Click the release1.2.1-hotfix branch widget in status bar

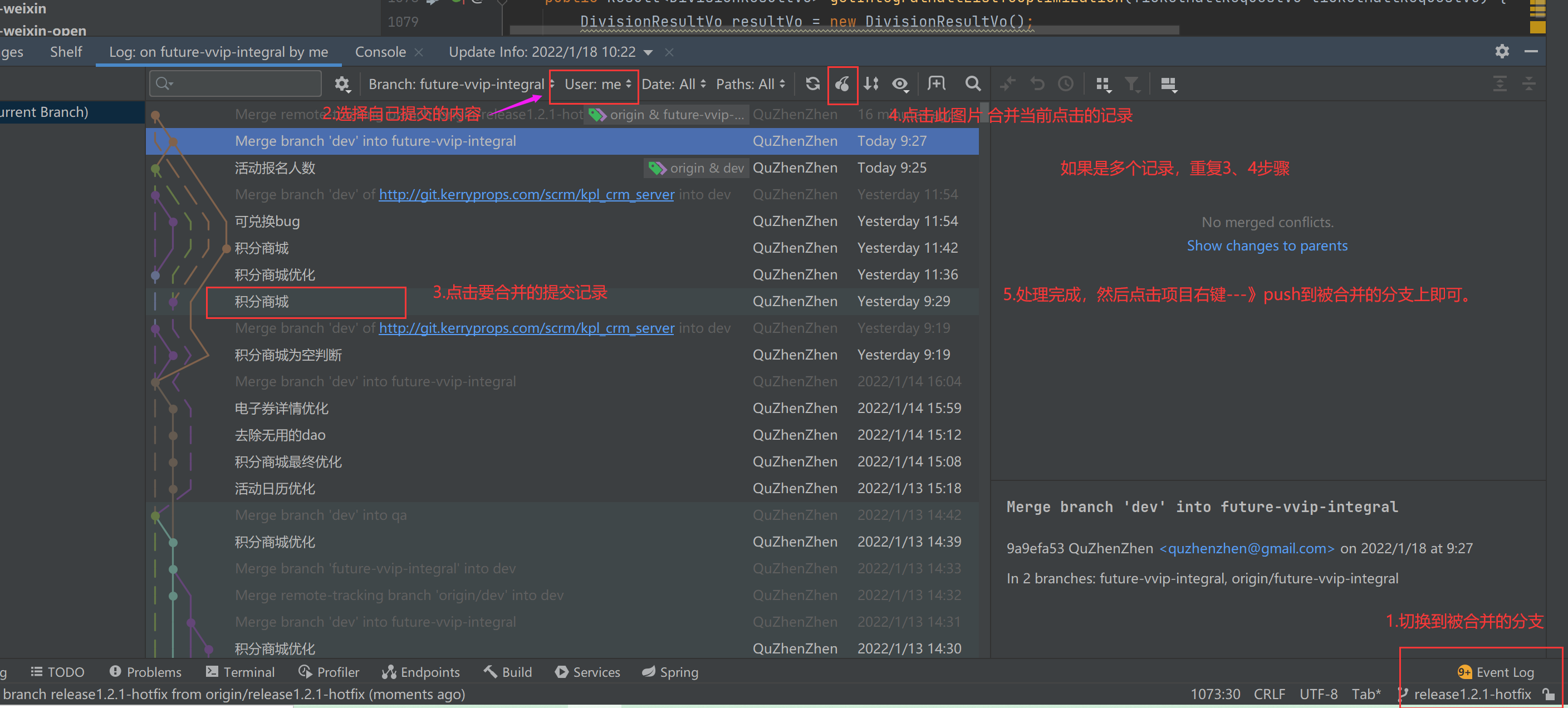click(1464, 694)
